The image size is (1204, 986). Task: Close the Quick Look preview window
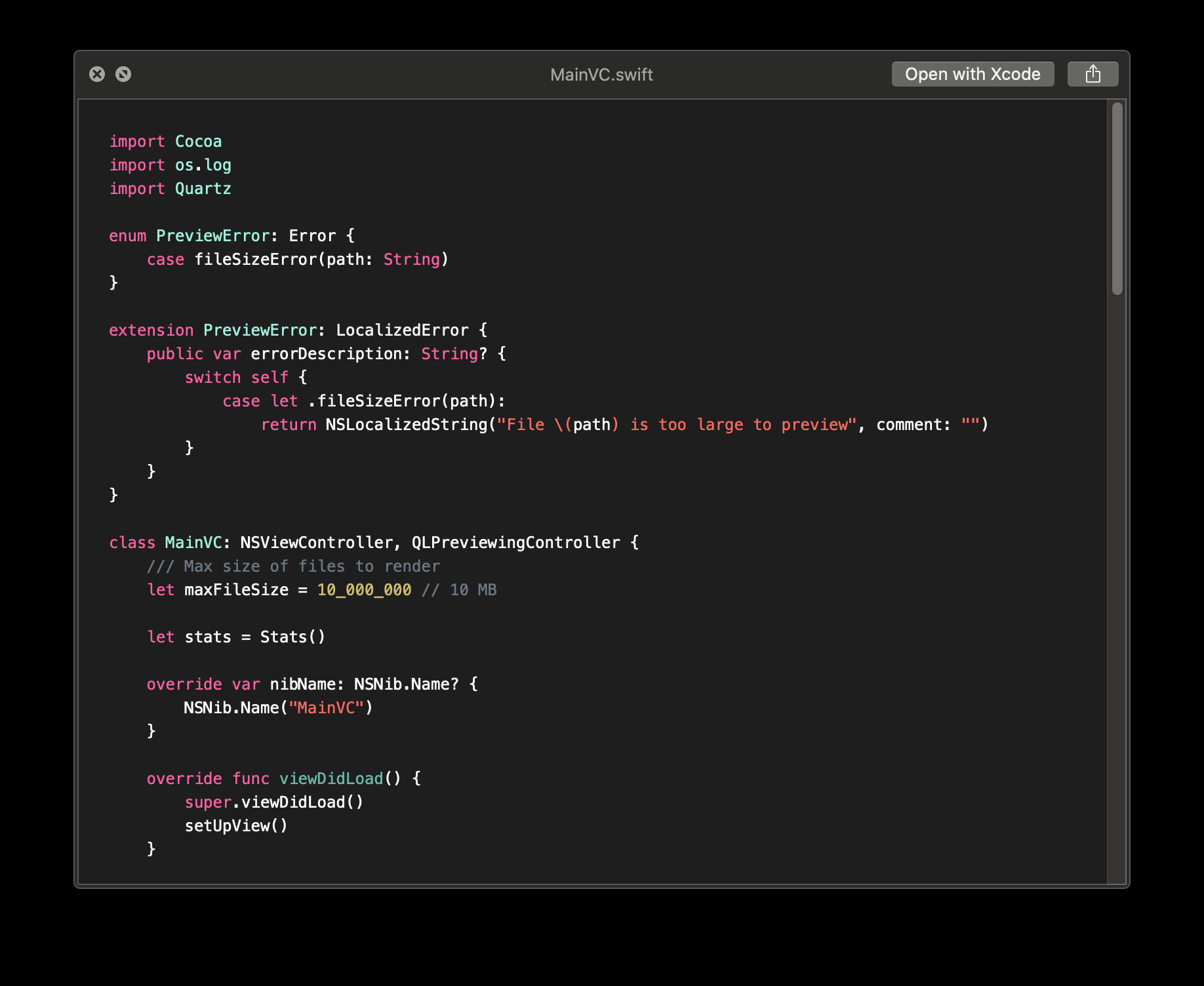coord(97,74)
